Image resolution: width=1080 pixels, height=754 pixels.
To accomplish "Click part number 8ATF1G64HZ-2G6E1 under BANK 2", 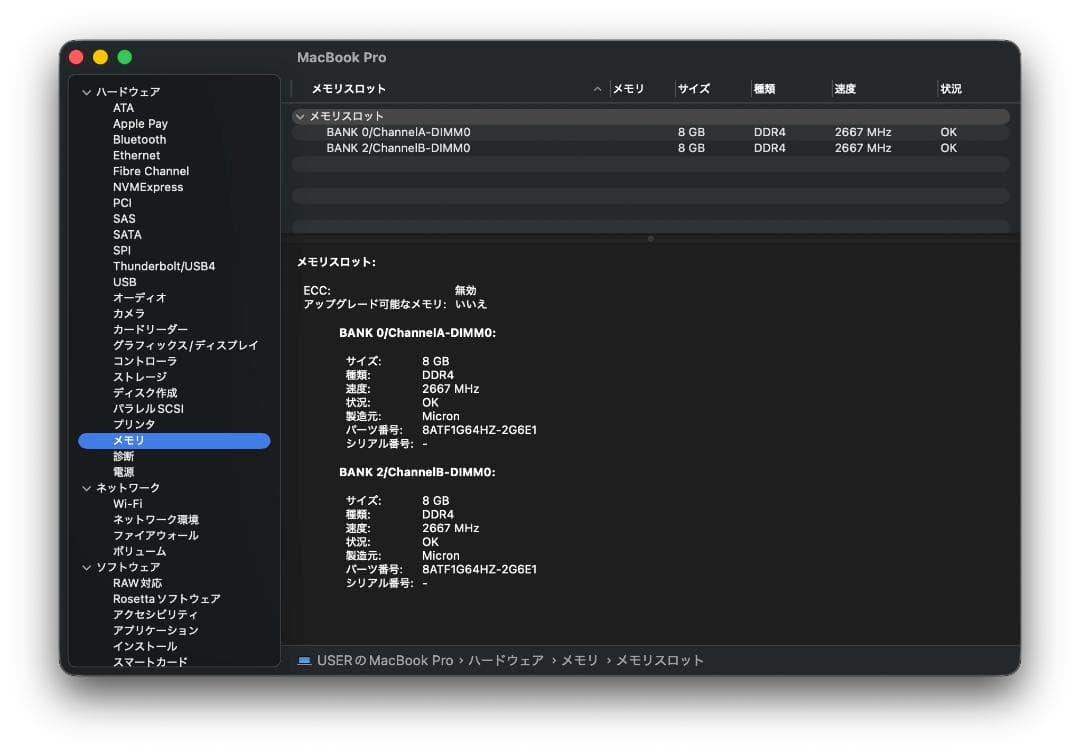I will (x=479, y=569).
